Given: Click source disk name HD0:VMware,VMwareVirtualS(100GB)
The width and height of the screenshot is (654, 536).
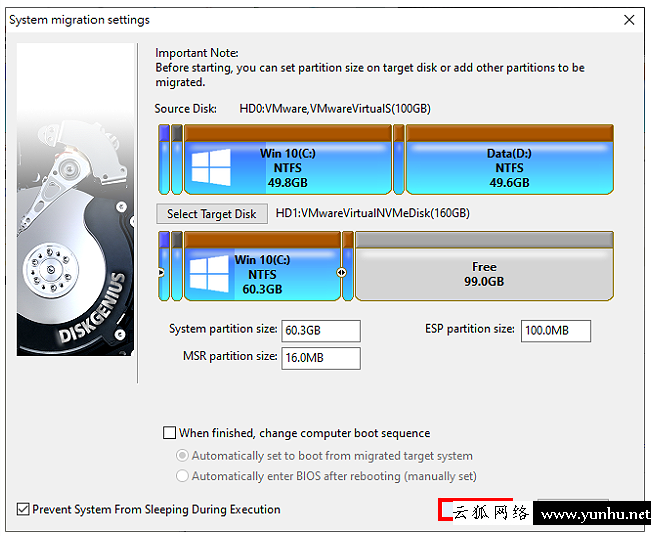Looking at the screenshot, I should tap(335, 109).
